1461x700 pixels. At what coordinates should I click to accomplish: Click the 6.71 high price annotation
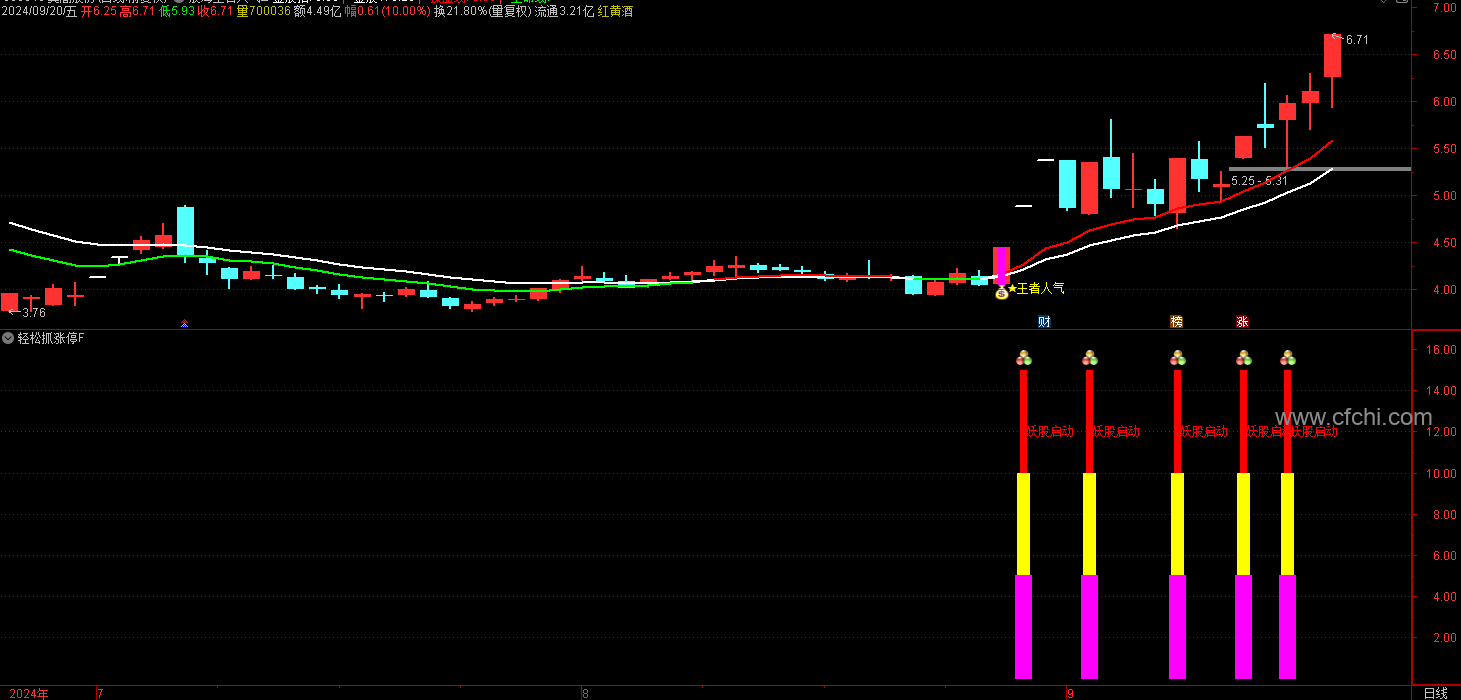(x=1356, y=40)
